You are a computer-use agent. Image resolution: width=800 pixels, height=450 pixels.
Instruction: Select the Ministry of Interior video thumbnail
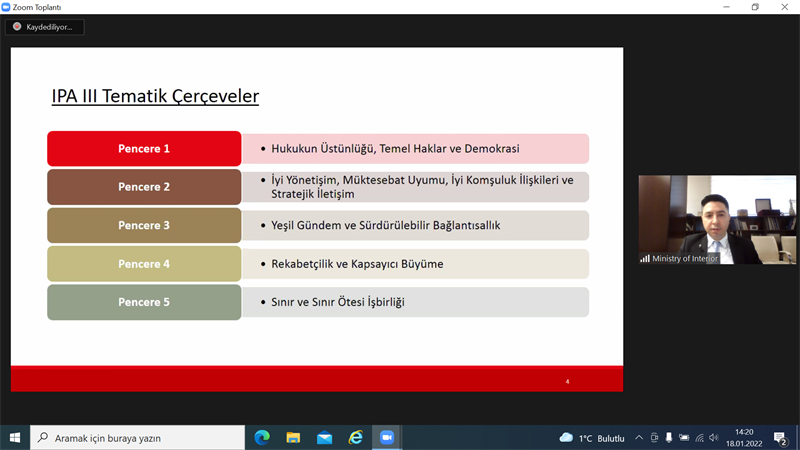[x=717, y=219]
